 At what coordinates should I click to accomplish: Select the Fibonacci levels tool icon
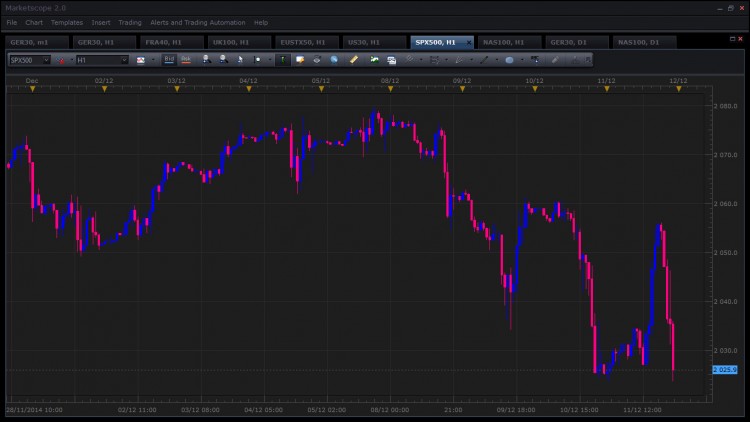click(x=434, y=60)
